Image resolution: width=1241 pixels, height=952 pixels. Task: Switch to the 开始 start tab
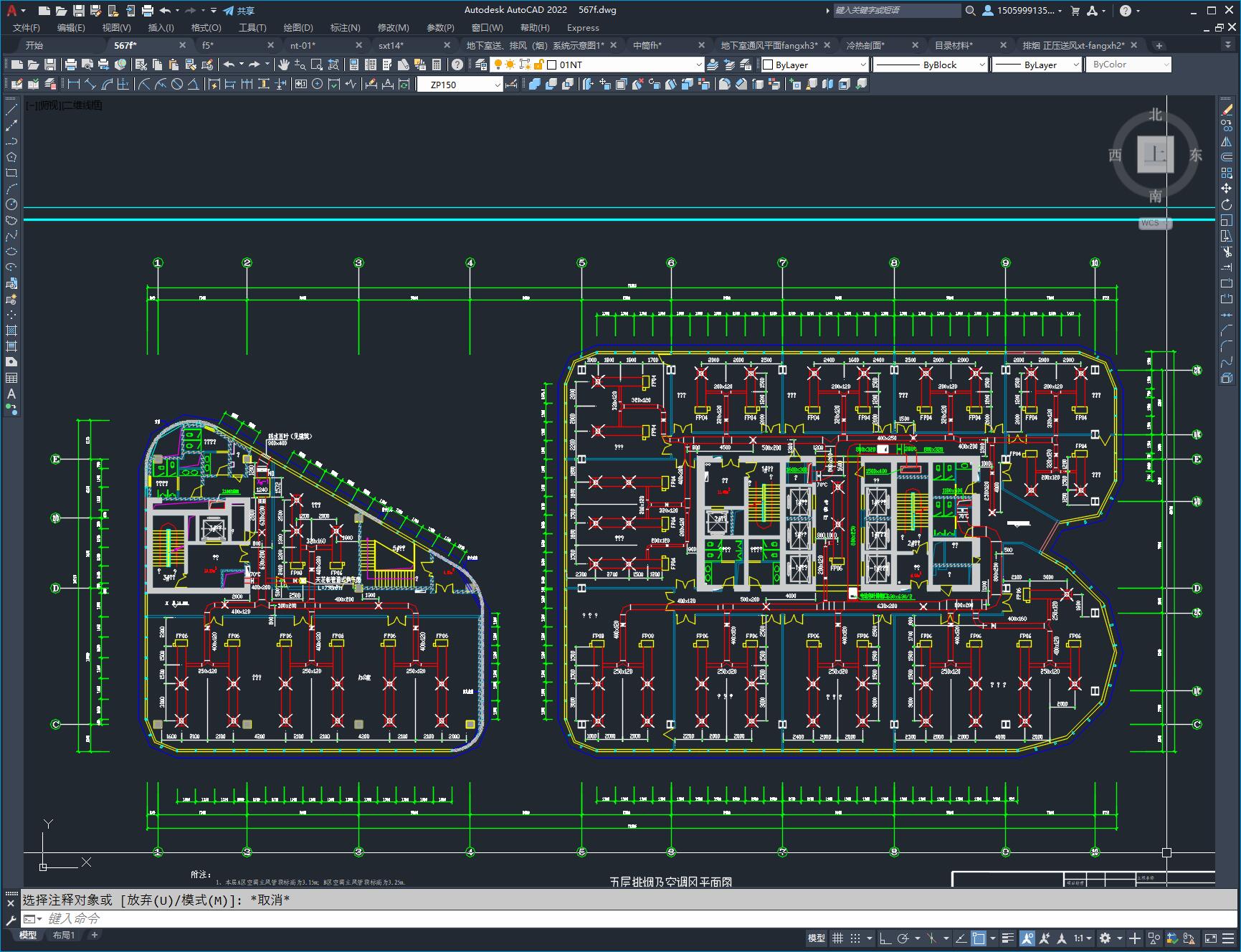coord(34,45)
